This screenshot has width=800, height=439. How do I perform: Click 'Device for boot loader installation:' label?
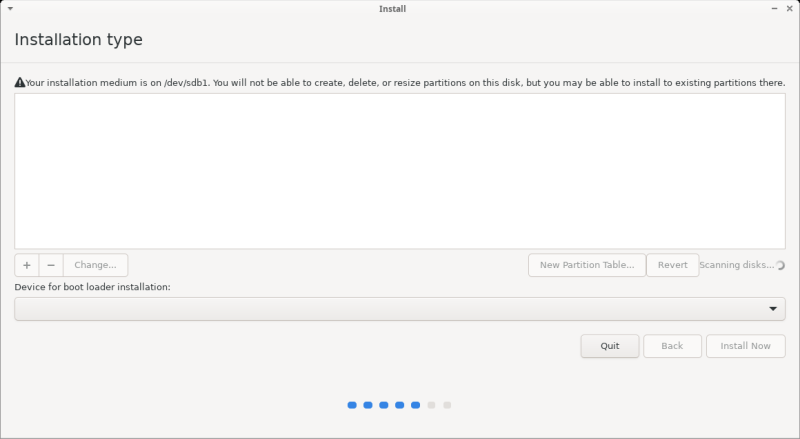pos(92,287)
